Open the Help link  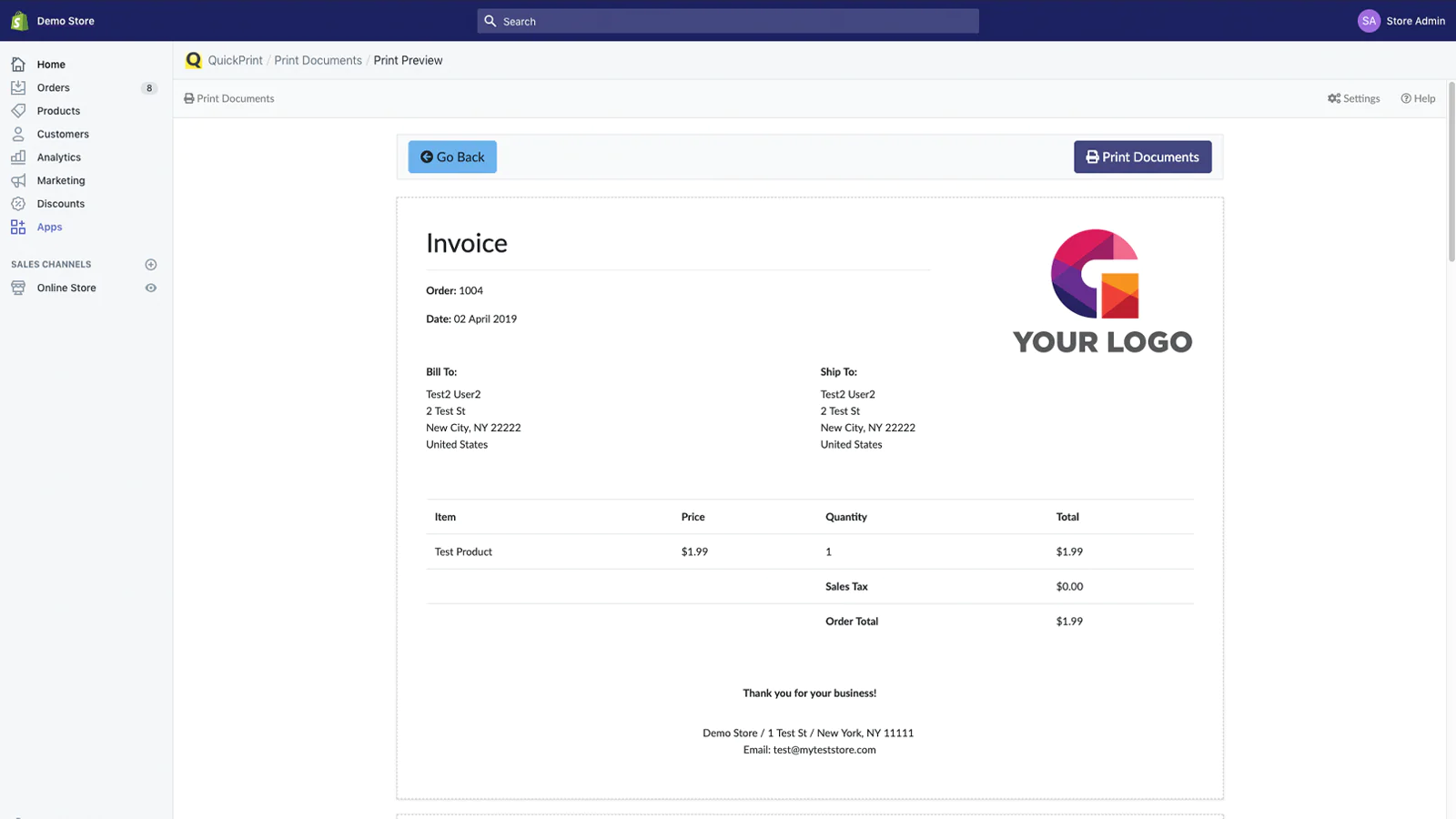1418,98
